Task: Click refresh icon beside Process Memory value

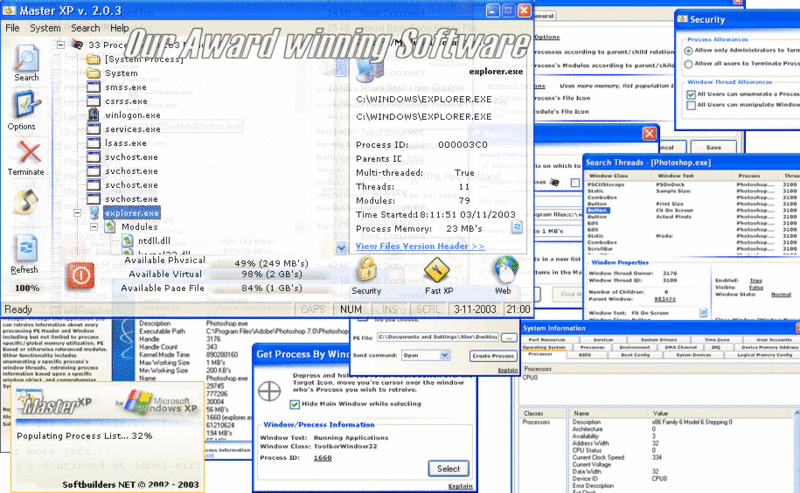Action: [517, 227]
